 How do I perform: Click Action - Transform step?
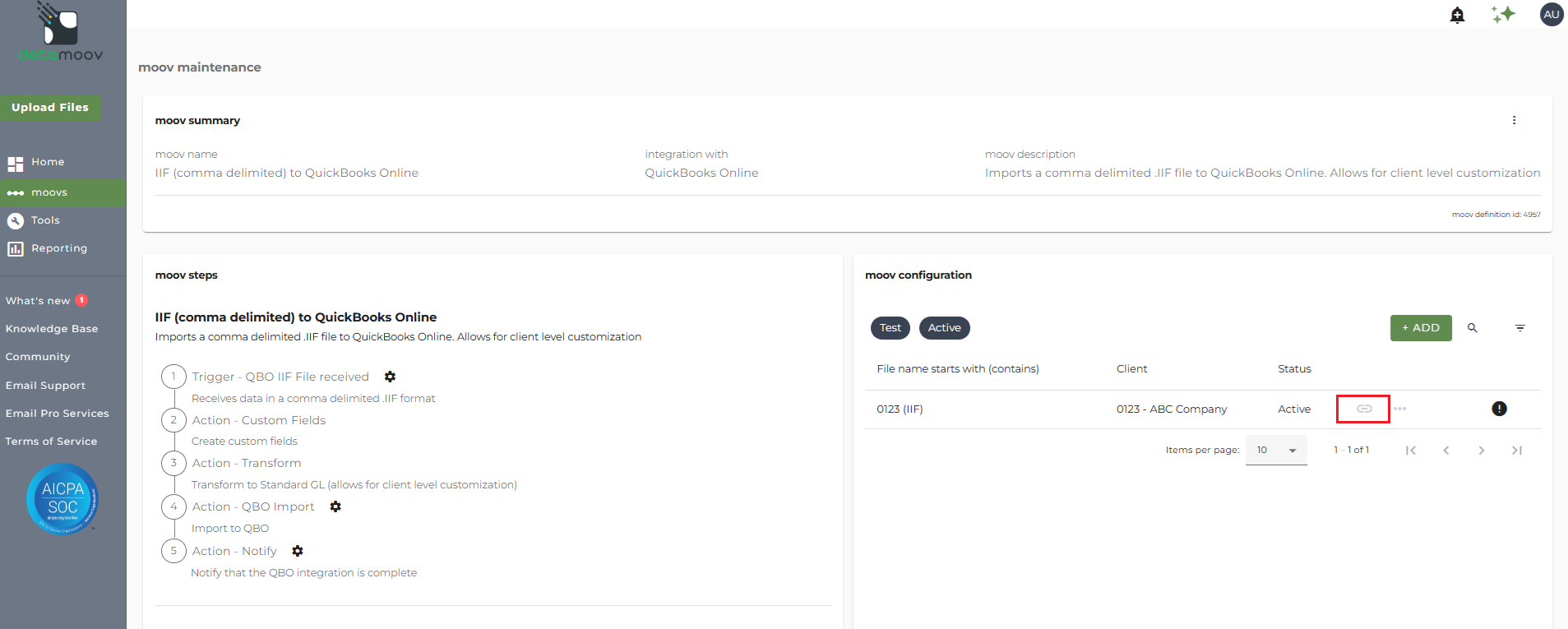247,463
